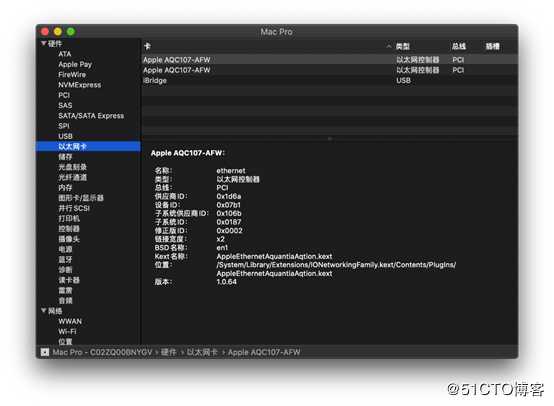Select the second Apple AQC107-AFW row

330,70
